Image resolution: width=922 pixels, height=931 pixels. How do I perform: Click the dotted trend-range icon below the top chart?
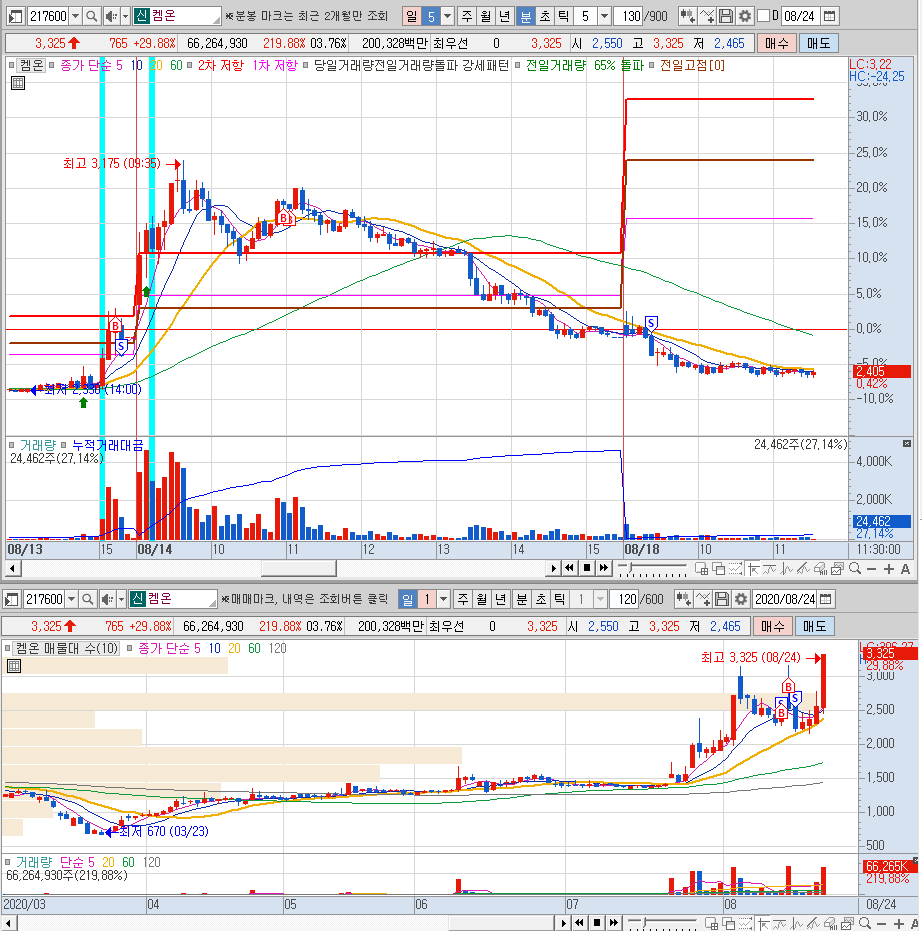[736, 569]
